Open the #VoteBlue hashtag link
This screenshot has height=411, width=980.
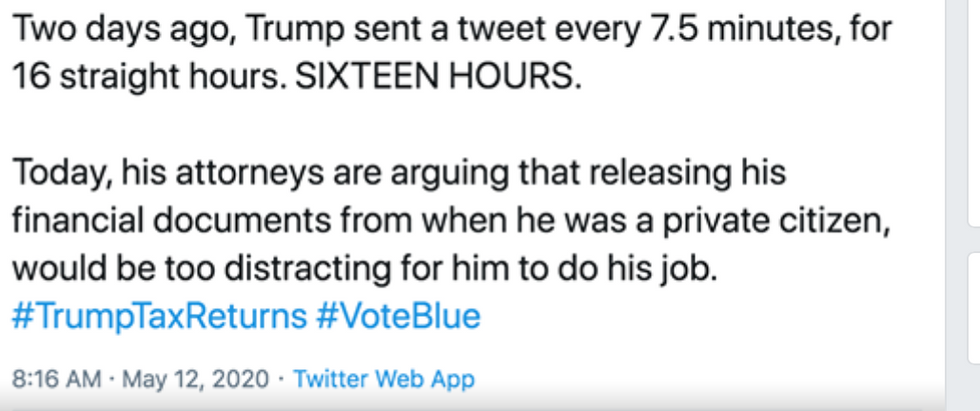click(x=398, y=317)
